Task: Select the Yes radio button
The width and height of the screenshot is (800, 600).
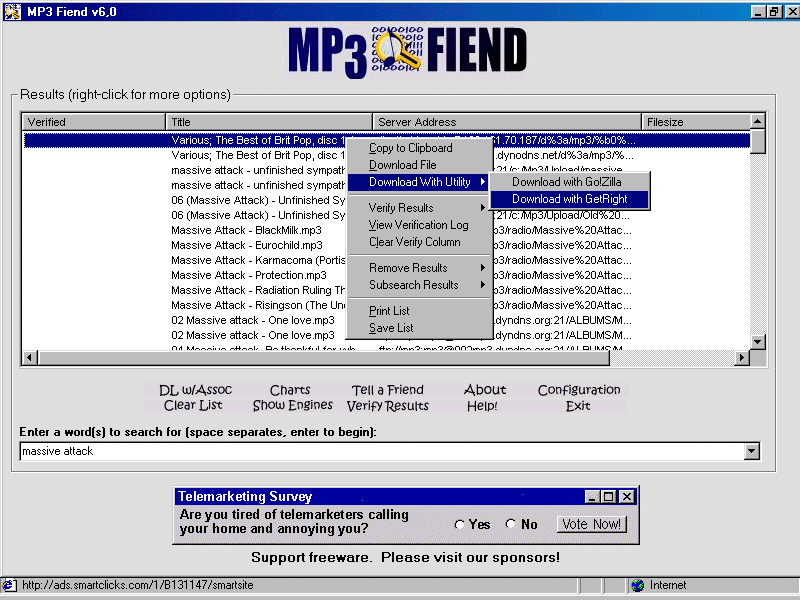Action: (460, 524)
